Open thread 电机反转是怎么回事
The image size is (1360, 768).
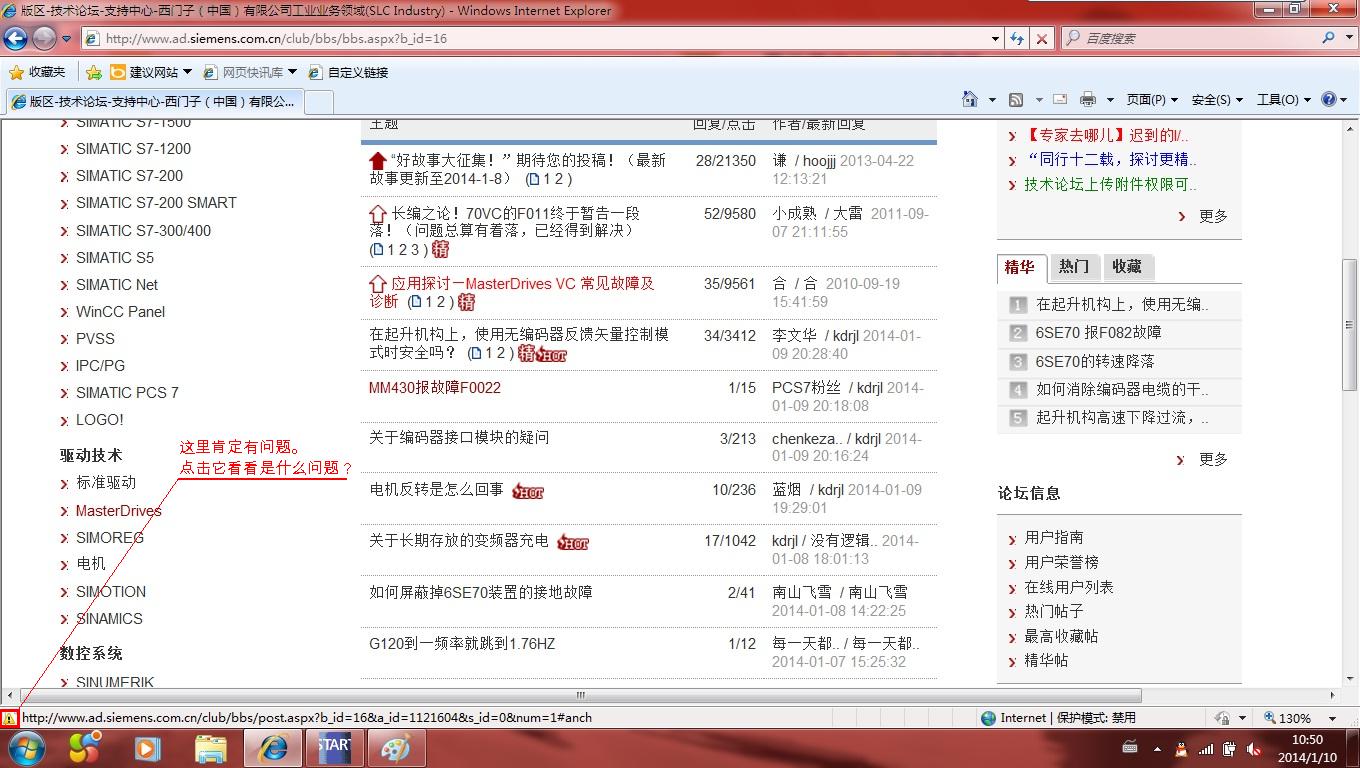pos(436,490)
